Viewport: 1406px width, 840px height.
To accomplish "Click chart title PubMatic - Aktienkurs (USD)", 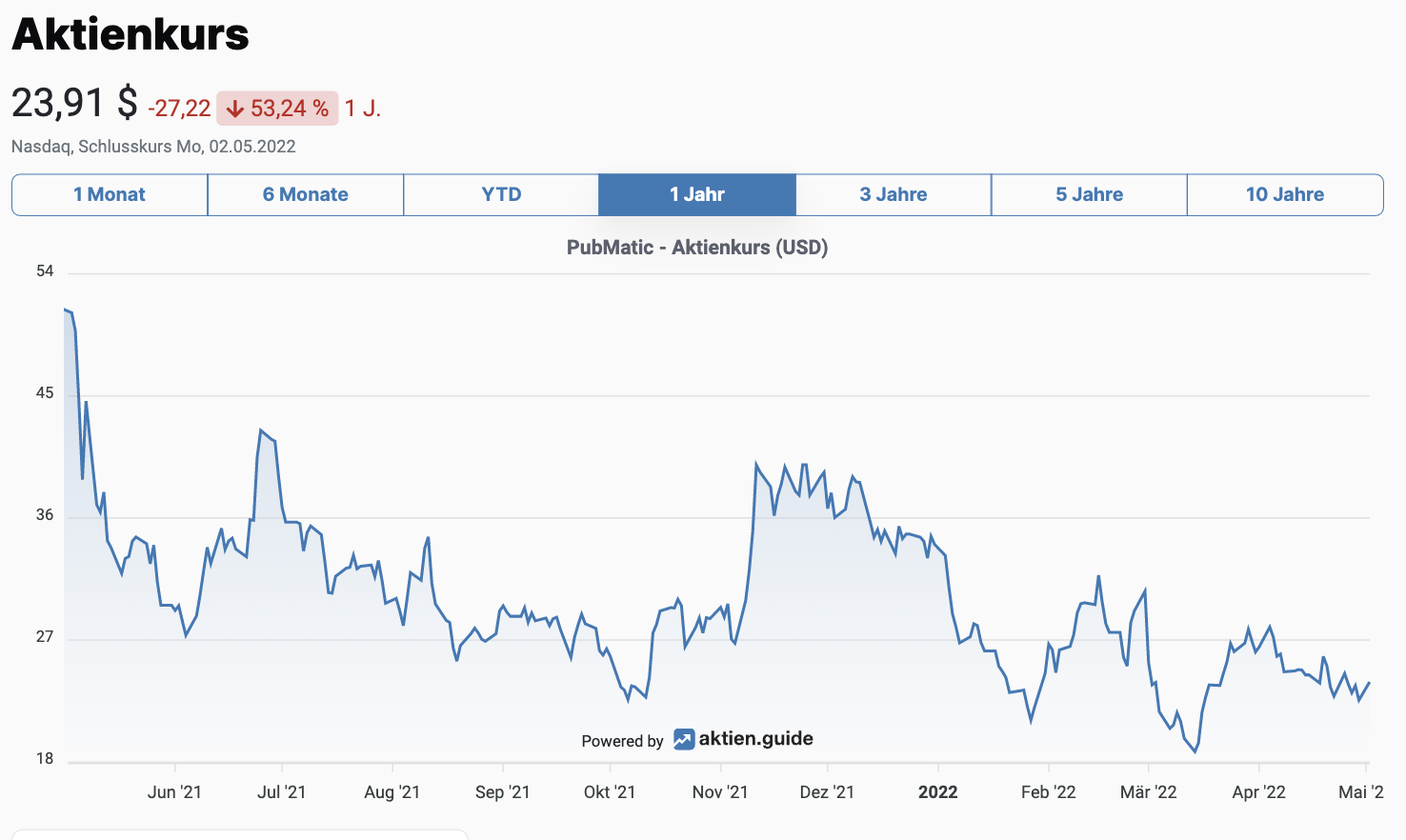I will tap(697, 248).
